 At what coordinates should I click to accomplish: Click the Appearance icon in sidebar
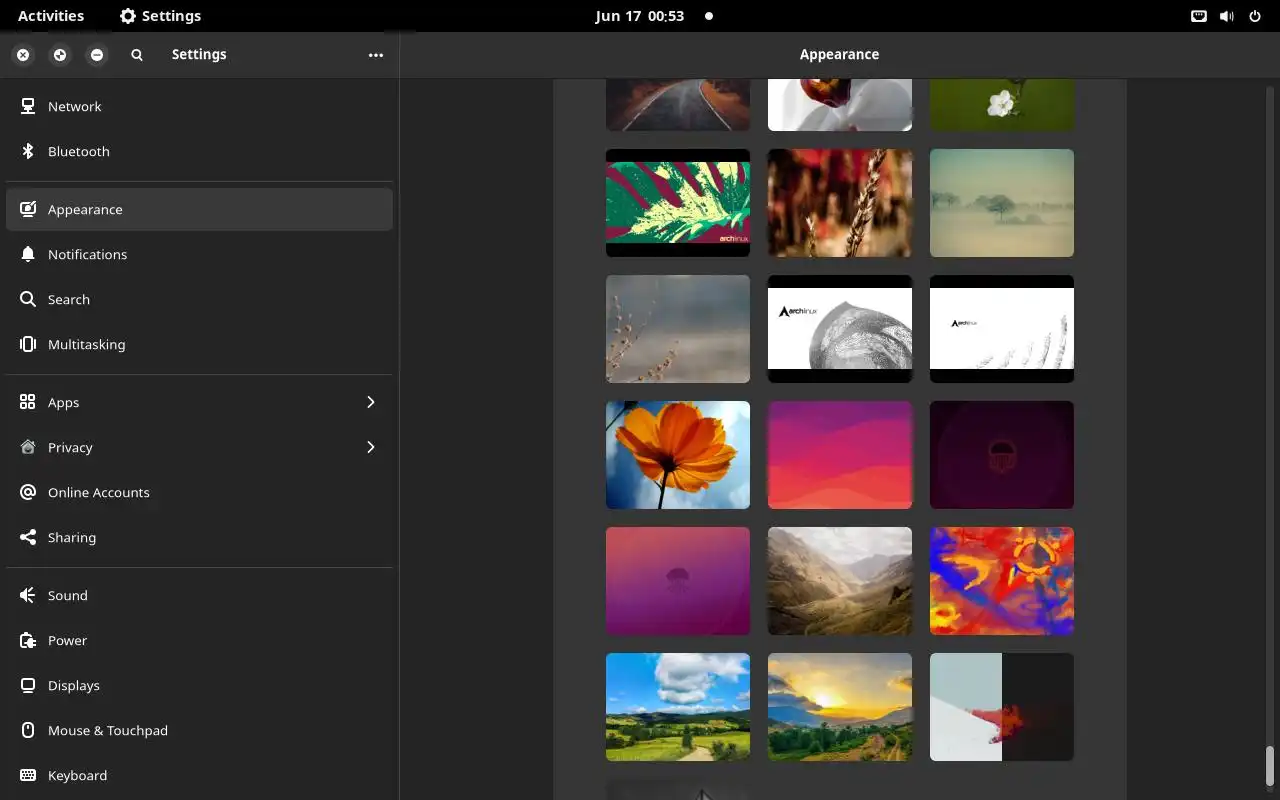(28, 209)
